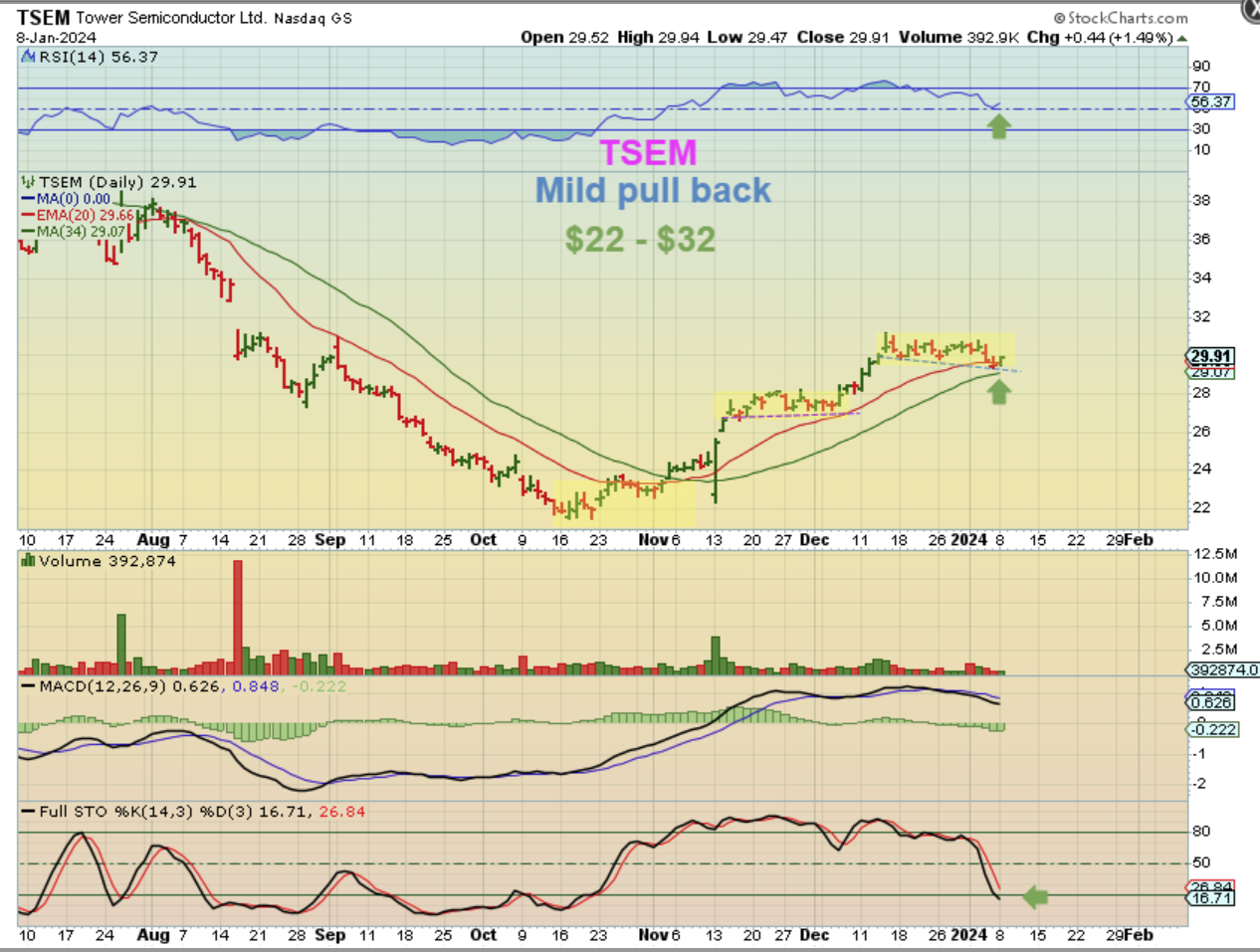Click the candlestick icon beside TSEM (Daily)

point(28,182)
